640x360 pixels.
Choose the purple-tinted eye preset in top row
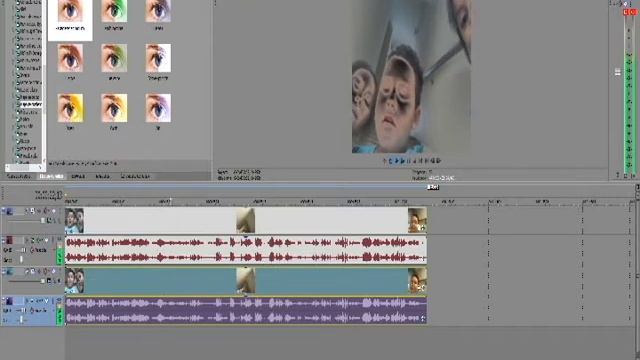158,11
